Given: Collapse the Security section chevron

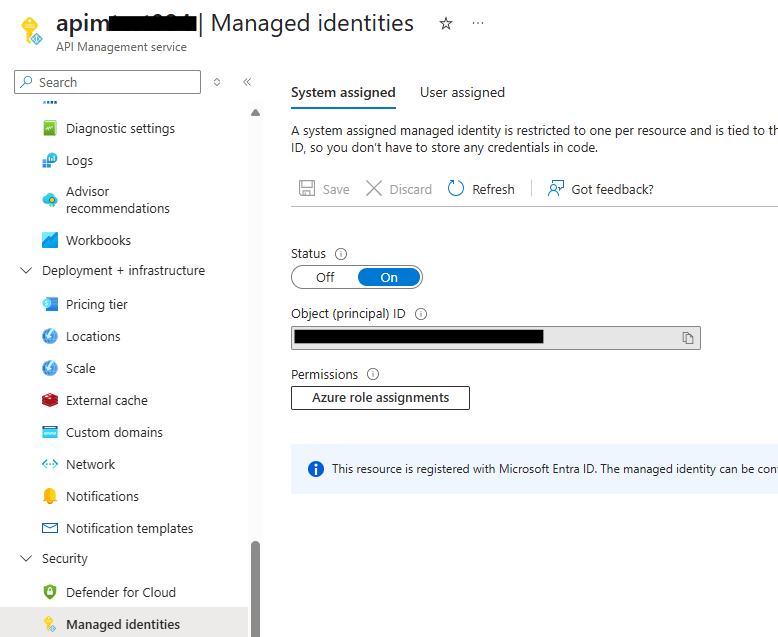Looking at the screenshot, I should (26, 558).
